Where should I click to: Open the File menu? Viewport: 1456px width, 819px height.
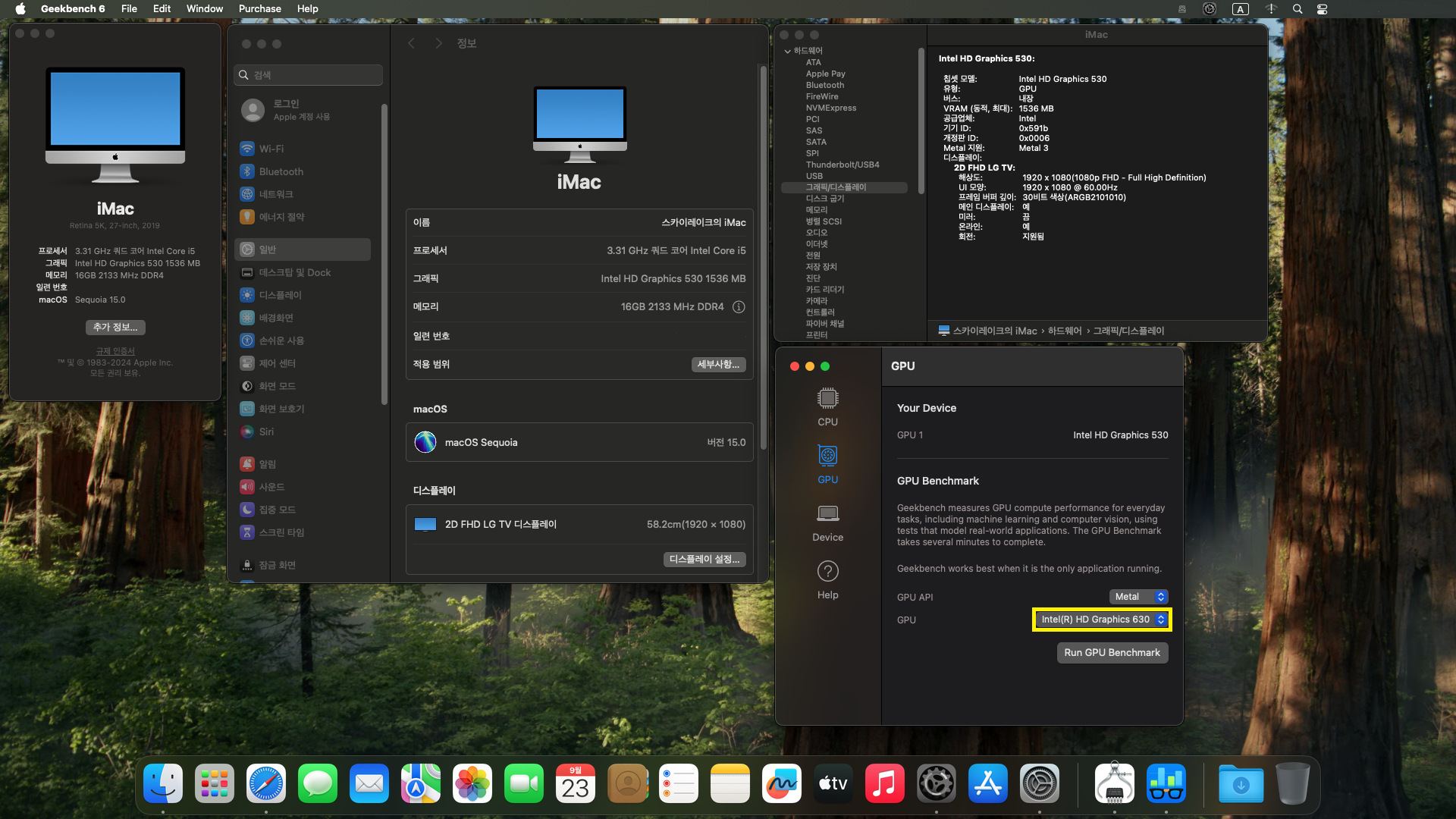pos(129,9)
